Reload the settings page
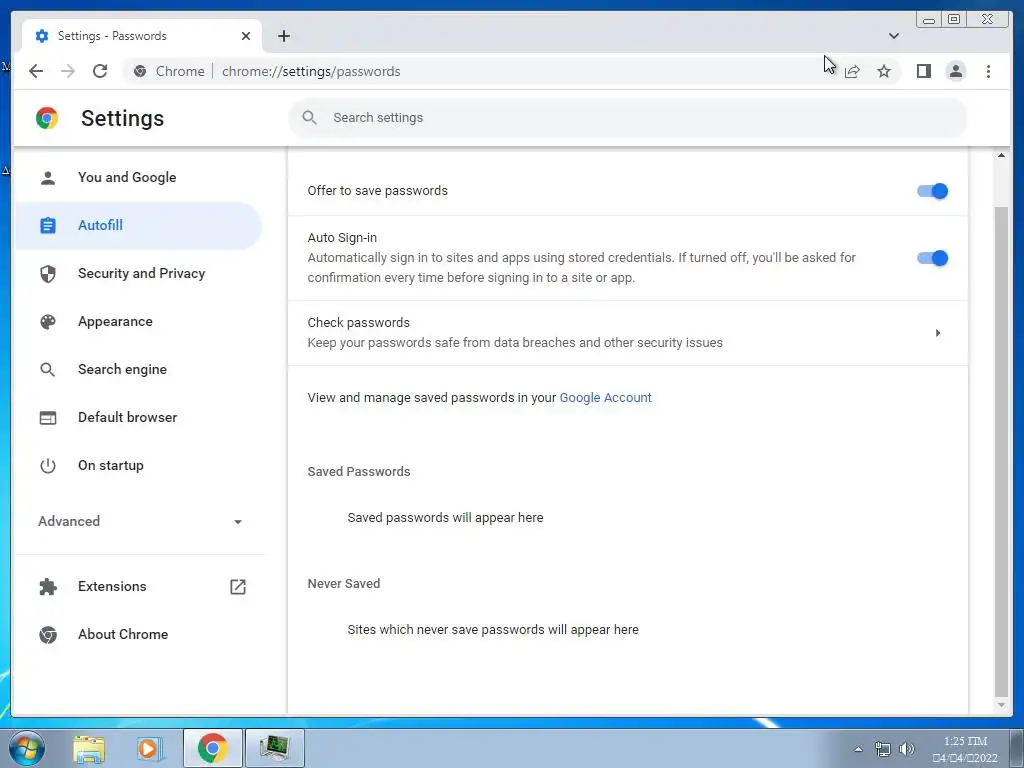The image size is (1024, 768). coord(100,71)
